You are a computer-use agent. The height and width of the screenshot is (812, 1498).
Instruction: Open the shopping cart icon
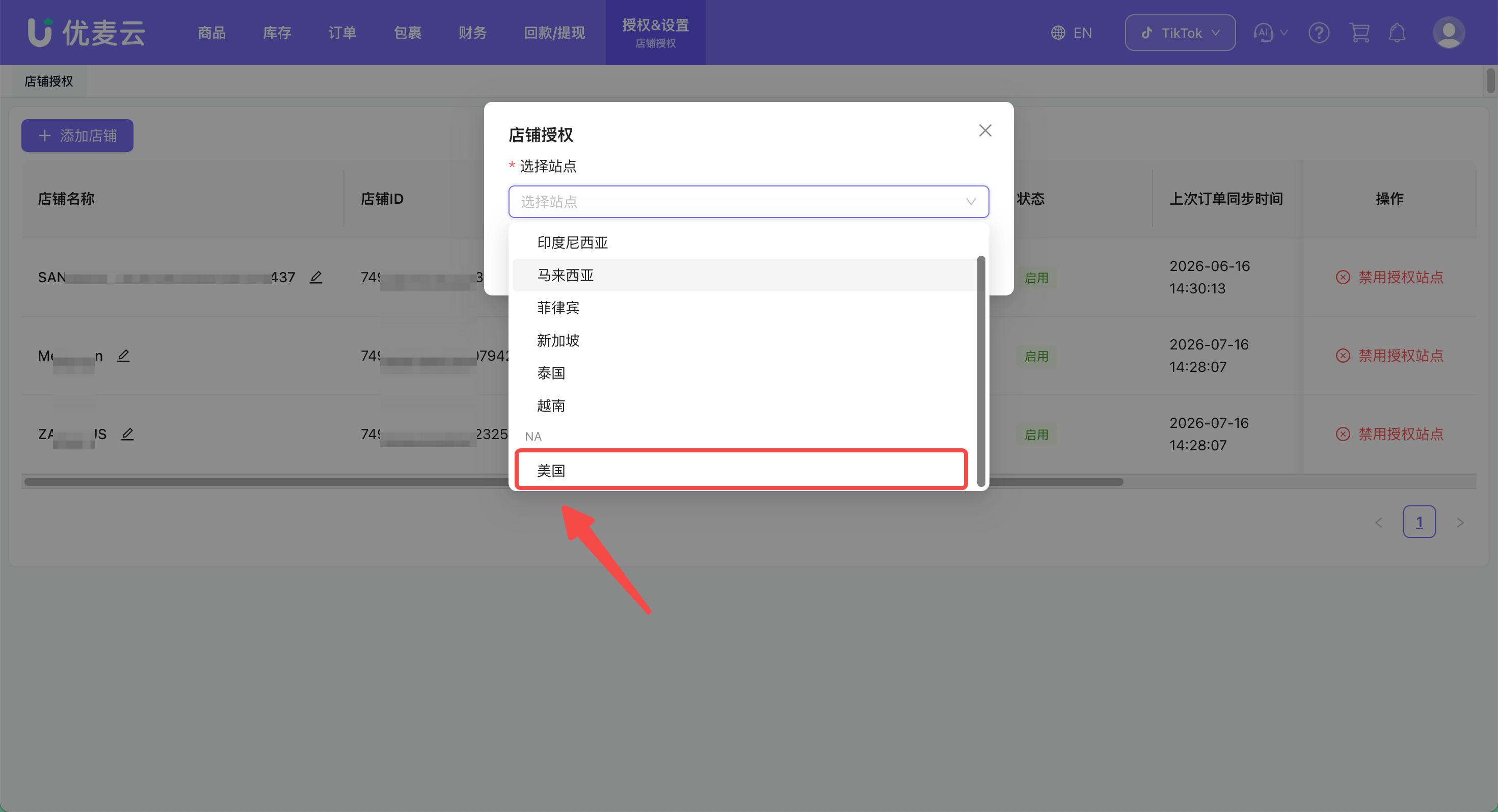pos(1359,33)
